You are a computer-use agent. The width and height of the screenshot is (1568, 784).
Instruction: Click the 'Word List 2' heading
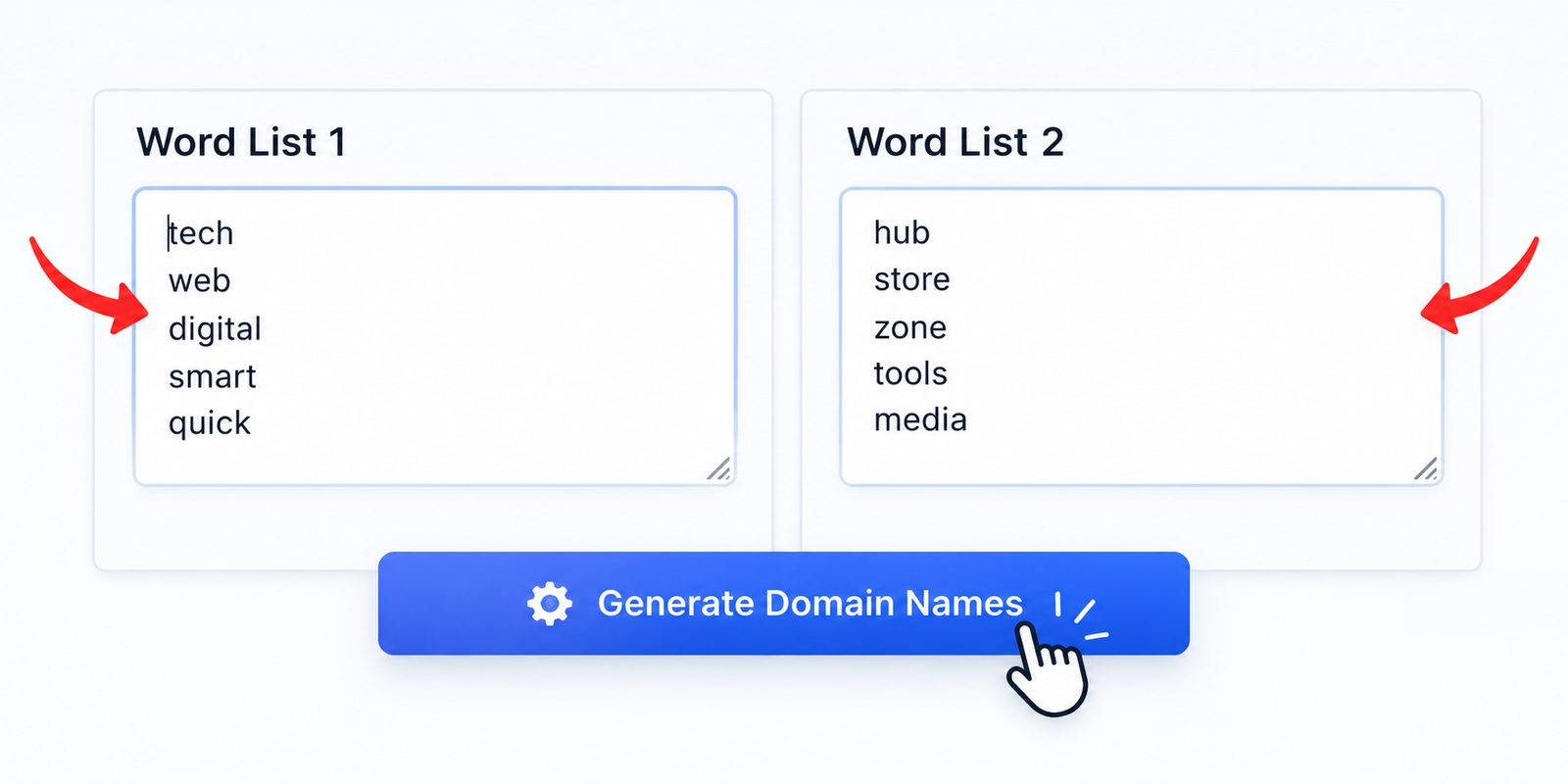coord(955,142)
